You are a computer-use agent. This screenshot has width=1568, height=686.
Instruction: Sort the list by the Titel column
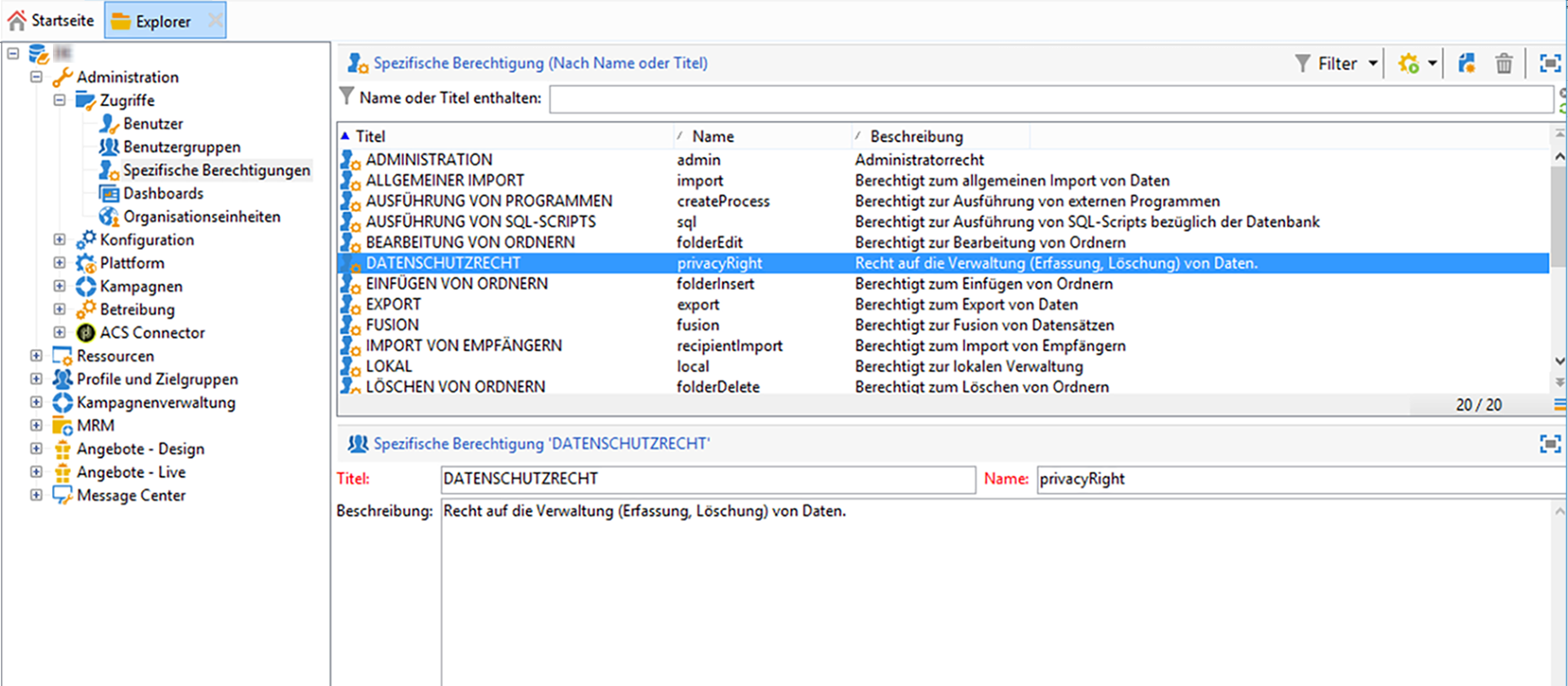point(505,136)
